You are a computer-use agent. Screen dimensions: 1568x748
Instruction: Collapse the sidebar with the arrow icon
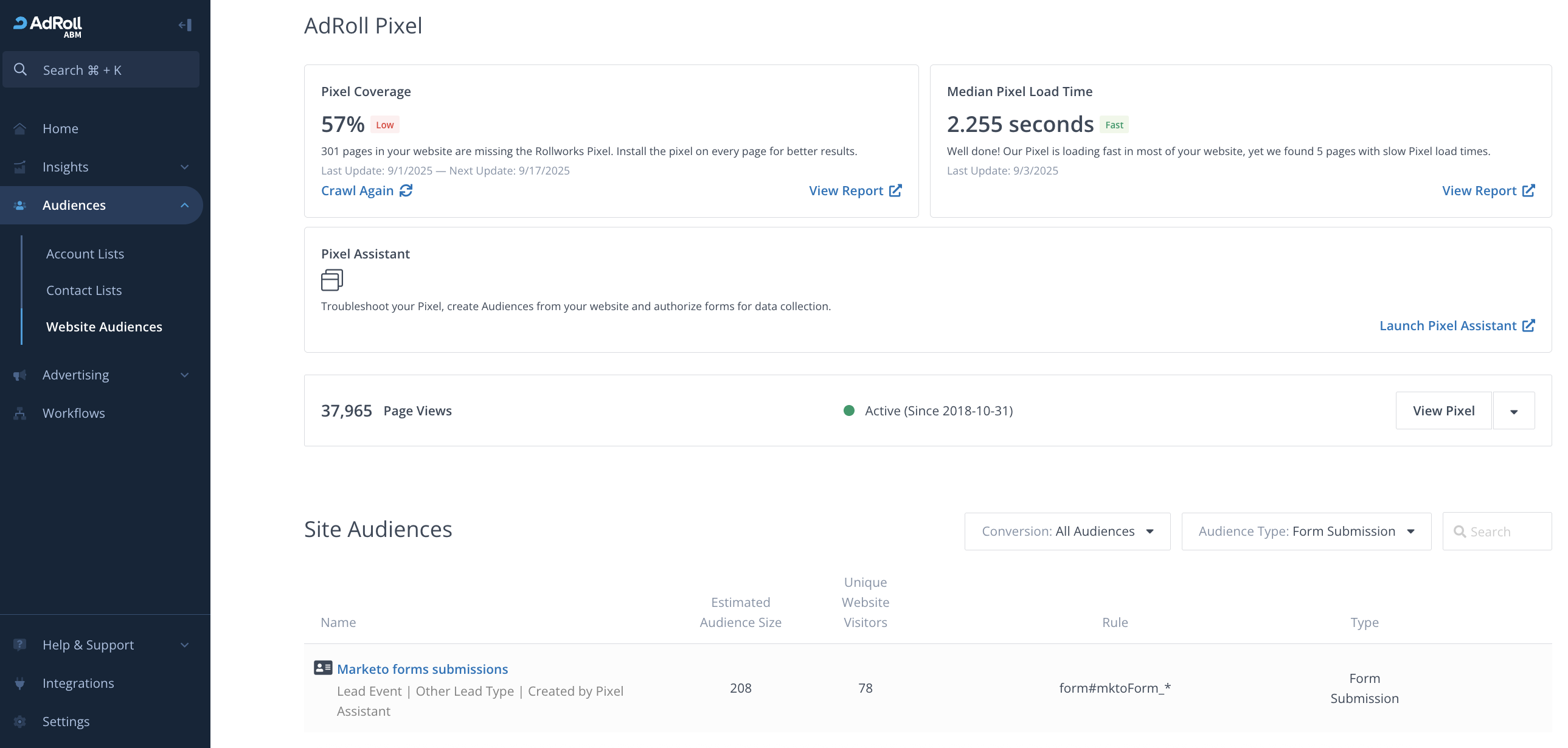pos(185,25)
